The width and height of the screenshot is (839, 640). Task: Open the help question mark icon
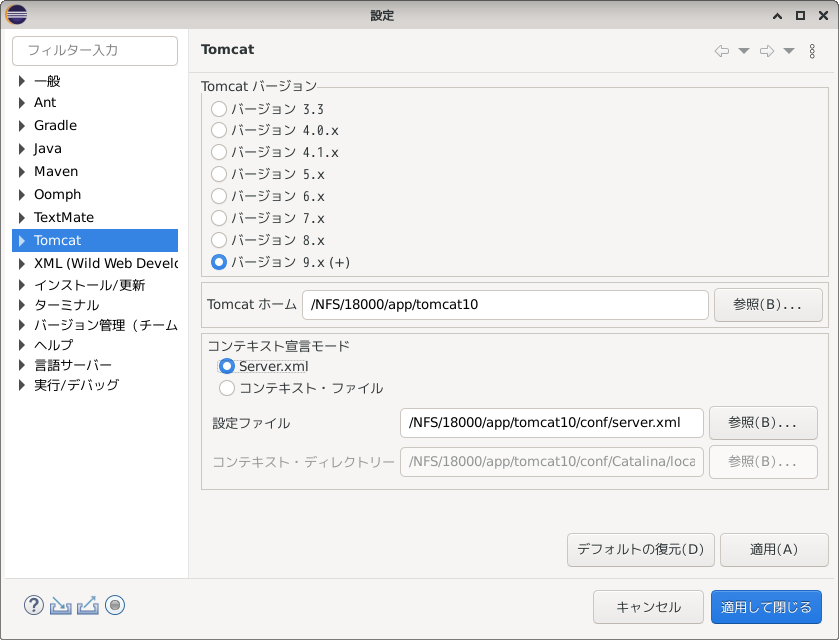pos(34,605)
